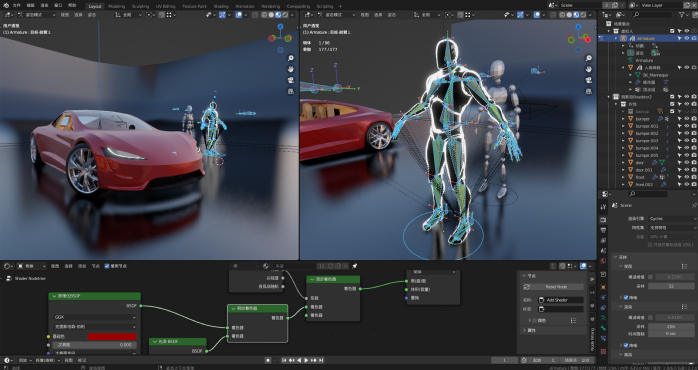698x370 pixels.
Task: Click the pan hand icon in left viewport
Action: click(x=291, y=69)
